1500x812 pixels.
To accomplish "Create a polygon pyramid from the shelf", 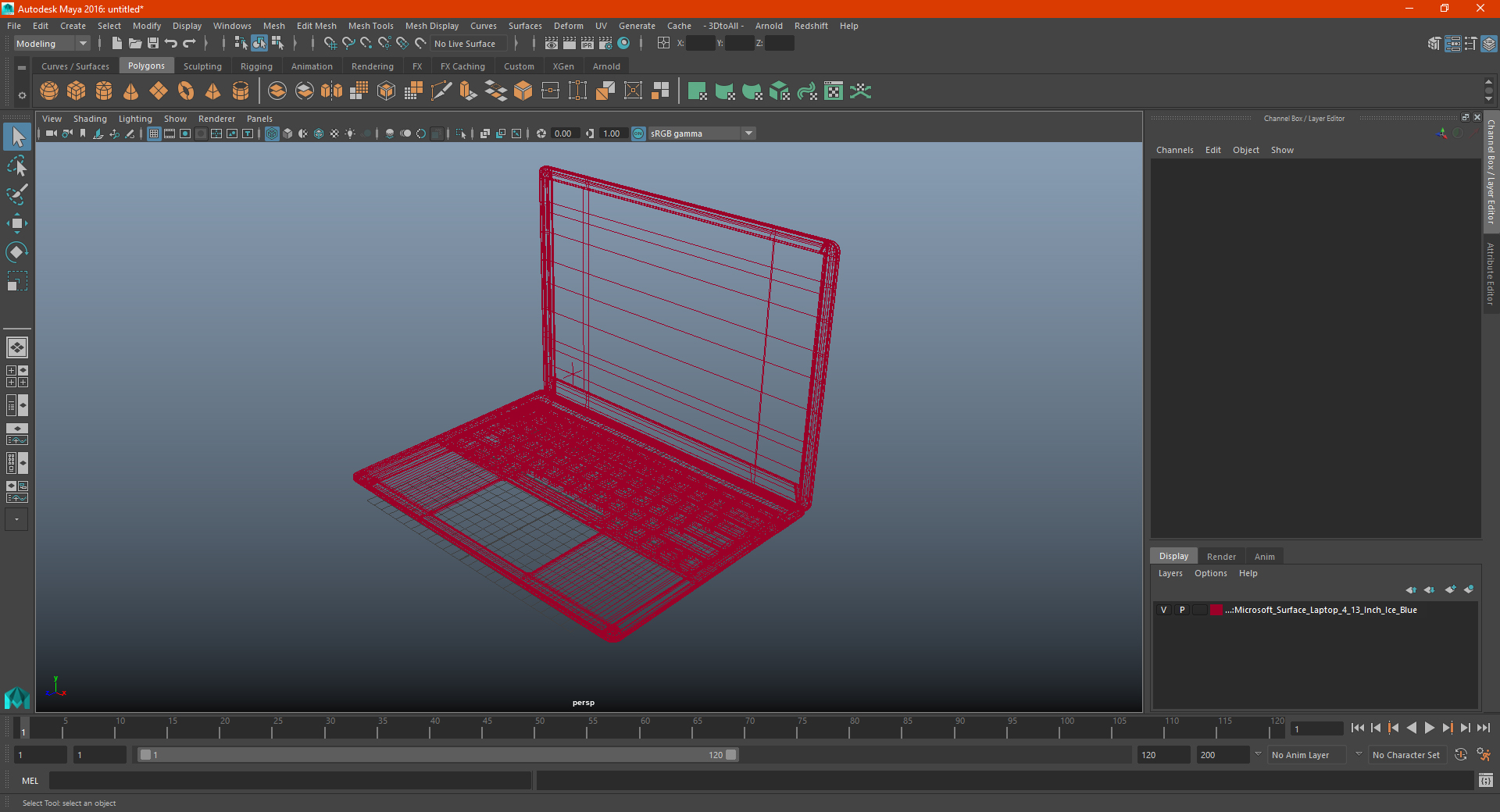I will [212, 91].
